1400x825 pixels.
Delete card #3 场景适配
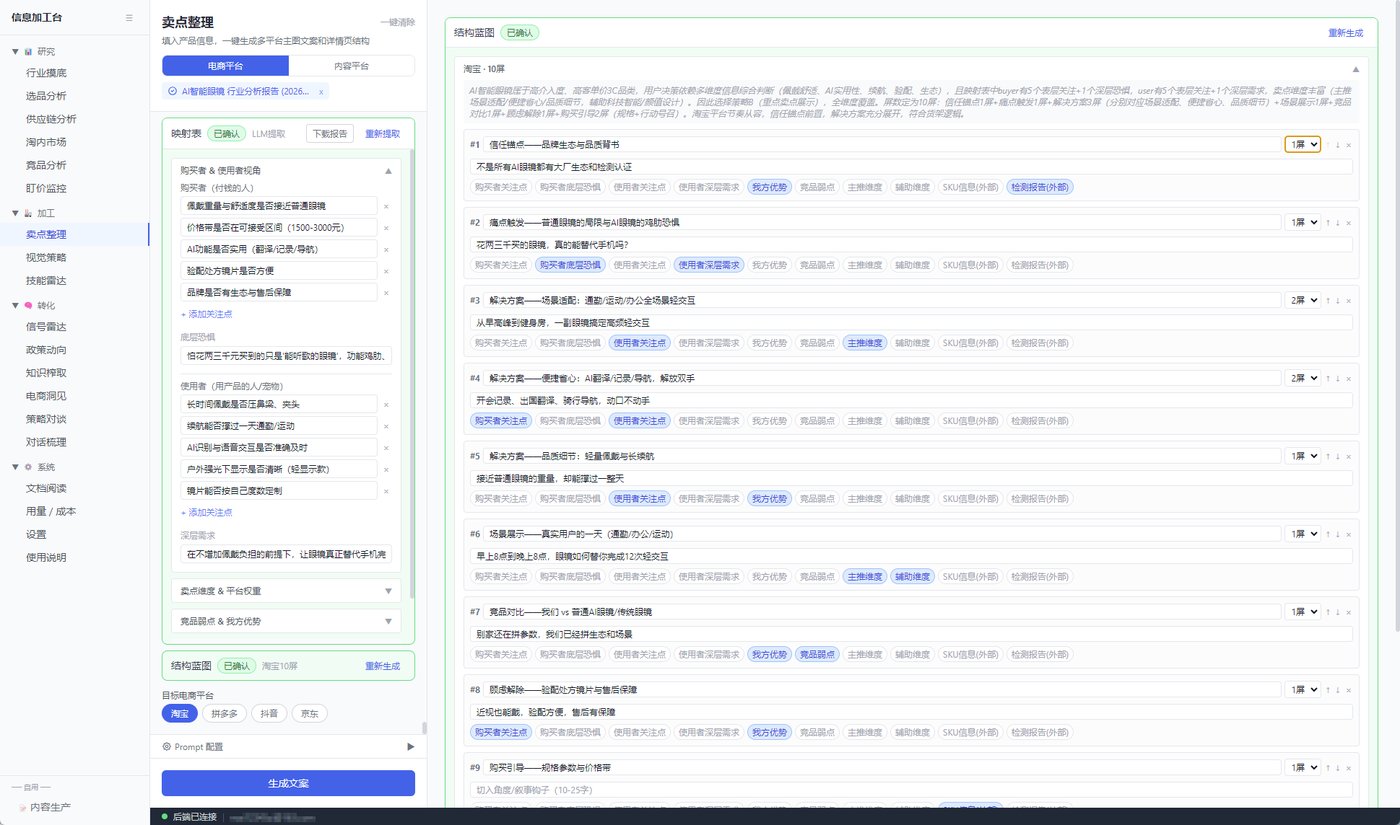pos(1348,300)
